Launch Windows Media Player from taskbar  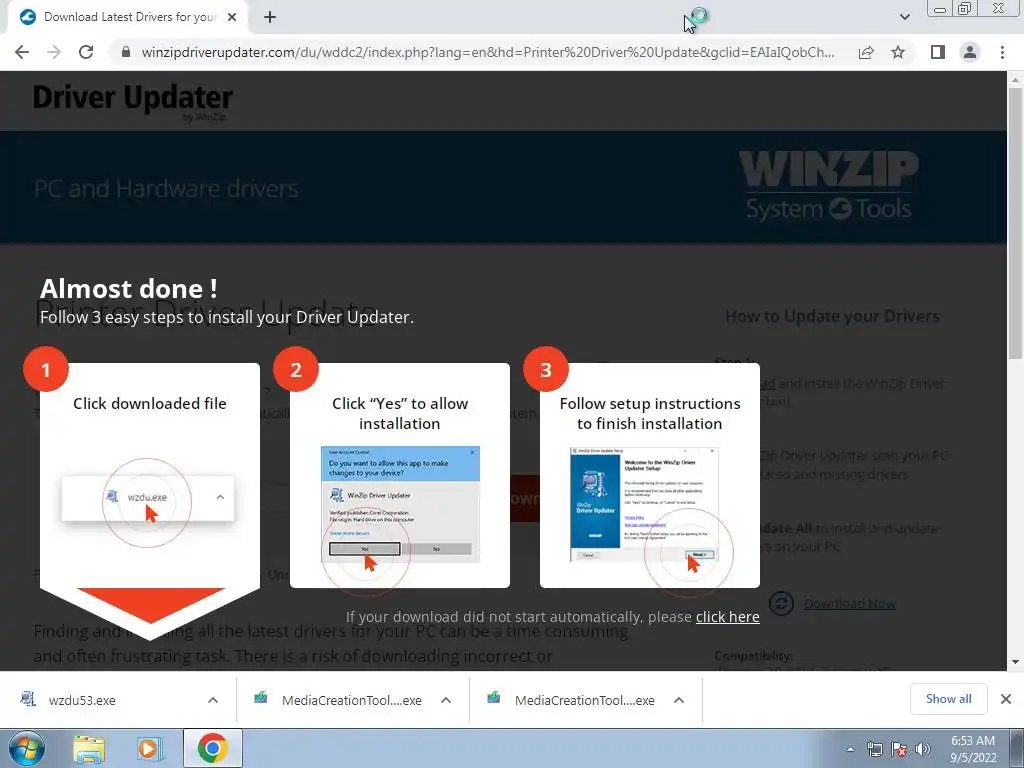tap(149, 748)
